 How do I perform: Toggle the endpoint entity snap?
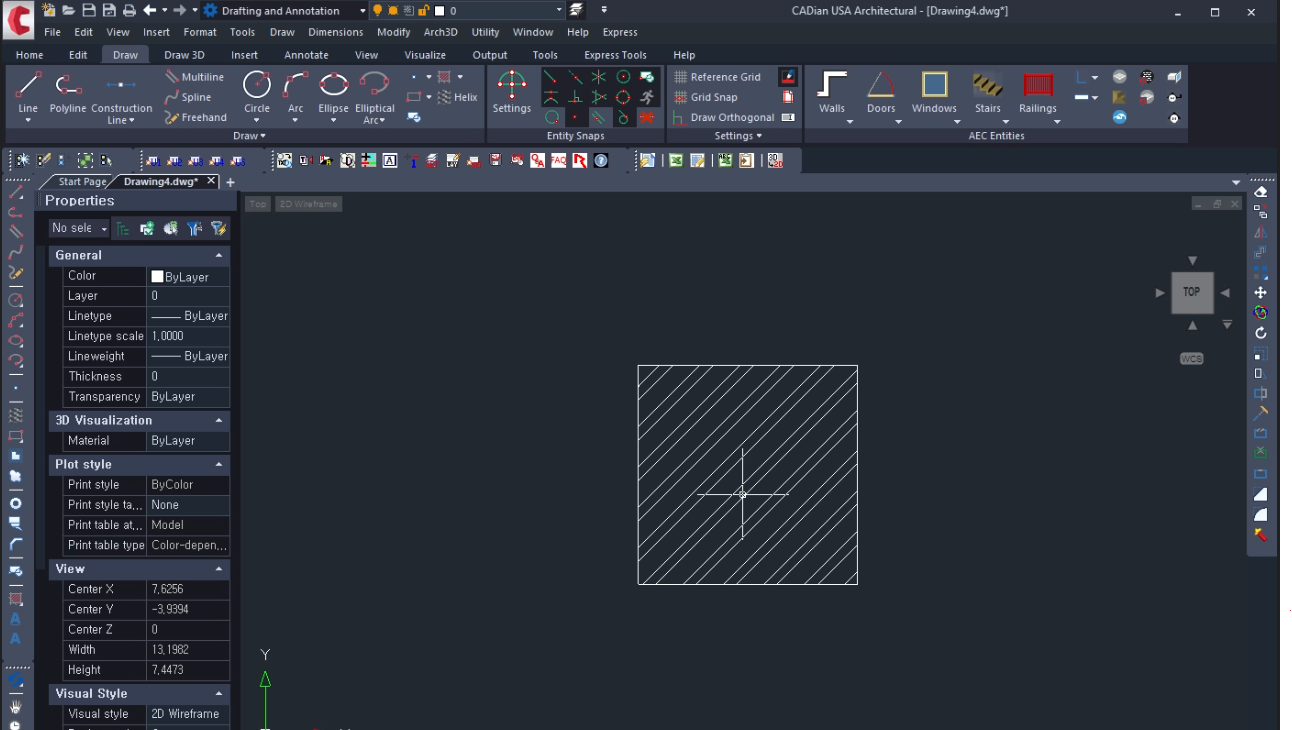click(x=550, y=77)
